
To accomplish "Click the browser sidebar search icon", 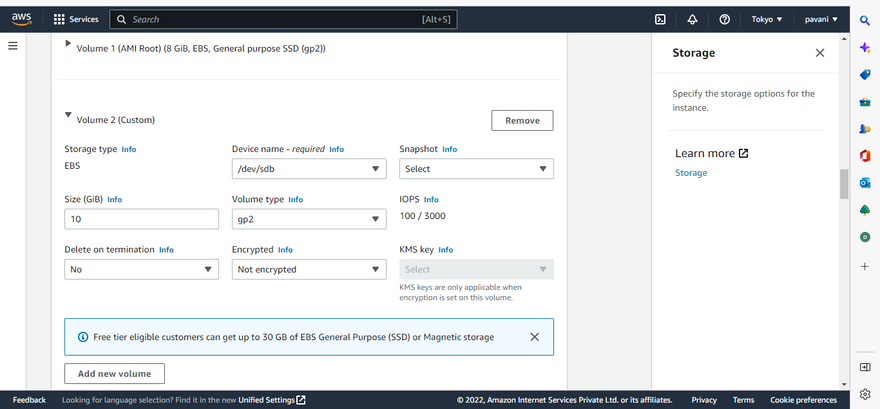I will 864,20.
